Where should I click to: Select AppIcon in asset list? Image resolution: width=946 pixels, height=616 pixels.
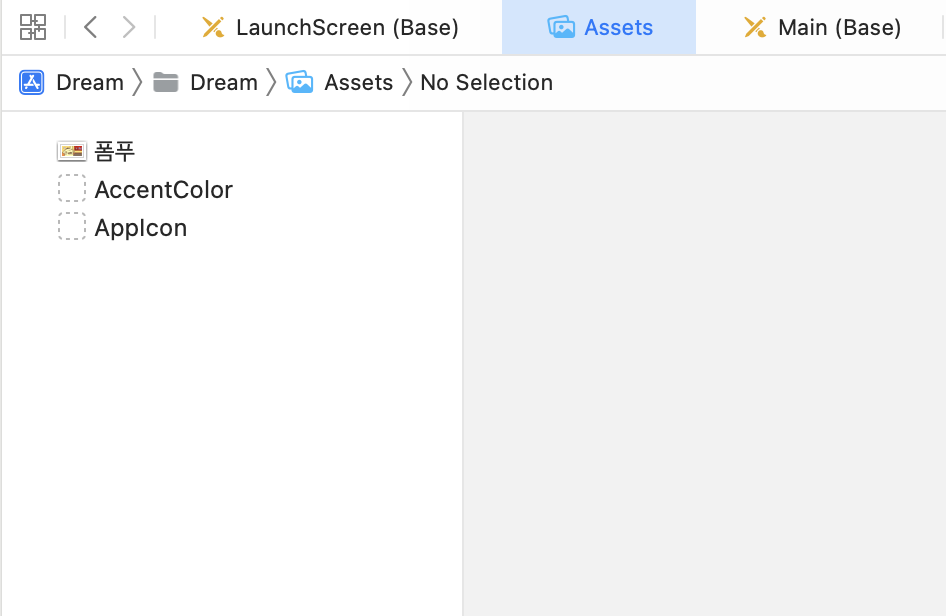click(x=232, y=227)
